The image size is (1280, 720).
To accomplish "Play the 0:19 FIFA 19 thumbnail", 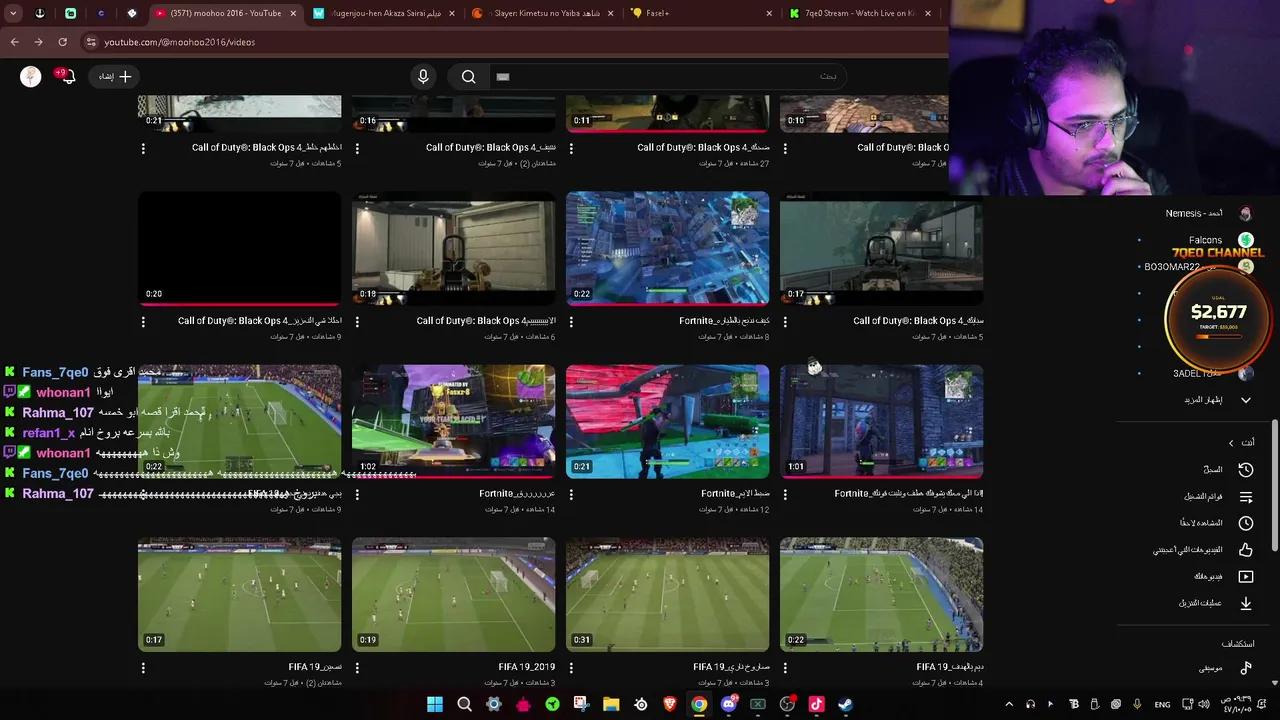I will 453,594.
